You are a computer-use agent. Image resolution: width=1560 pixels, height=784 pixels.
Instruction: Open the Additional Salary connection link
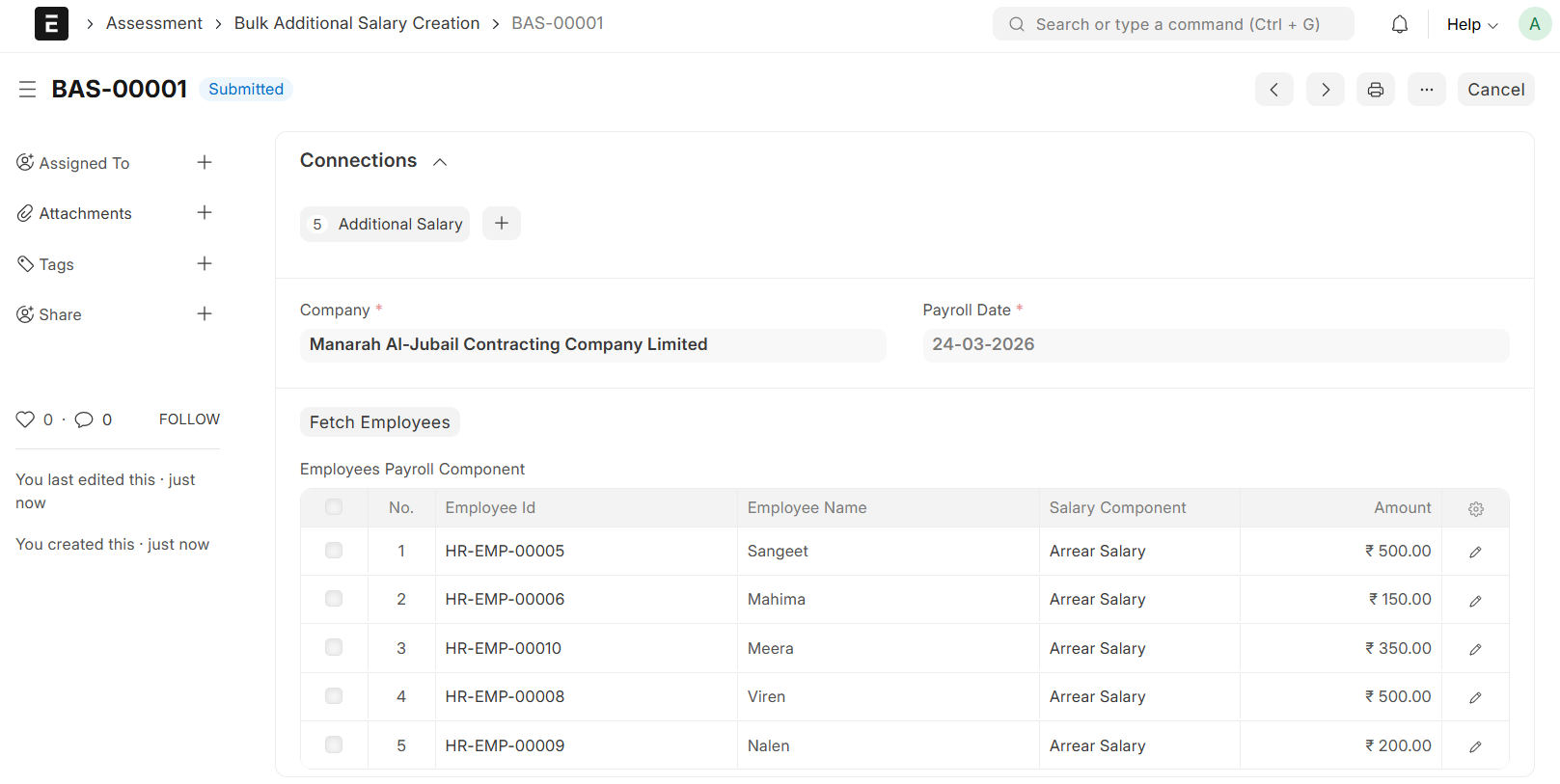(x=399, y=224)
